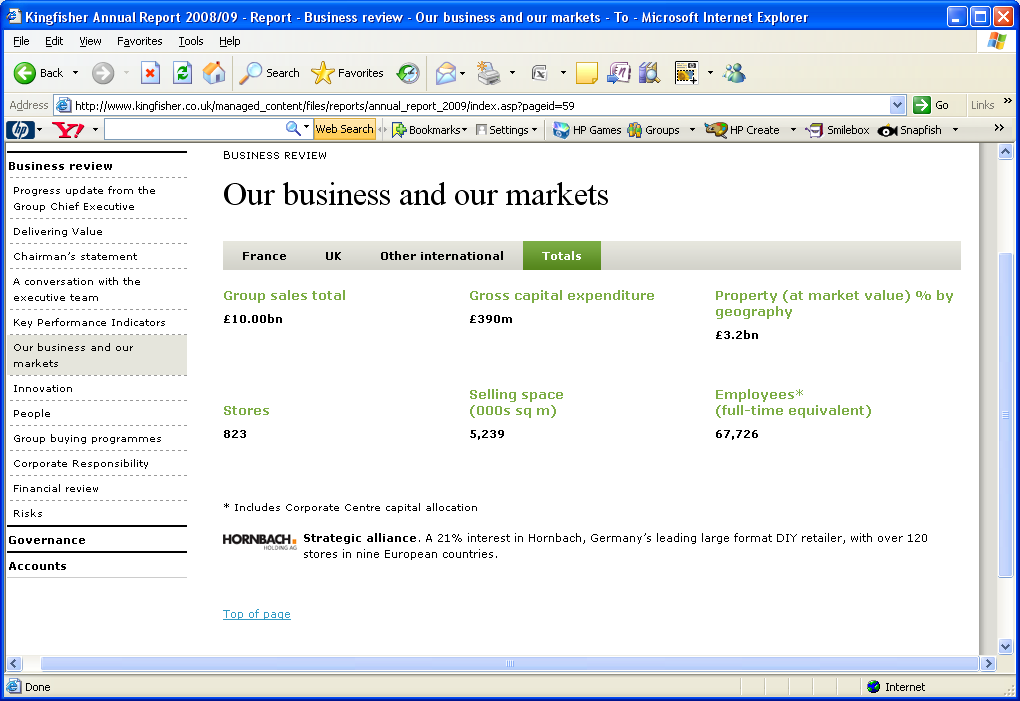Click the vertical scrollbar down arrow
Image resolution: width=1020 pixels, height=701 pixels.
pyautogui.click(x=1006, y=647)
